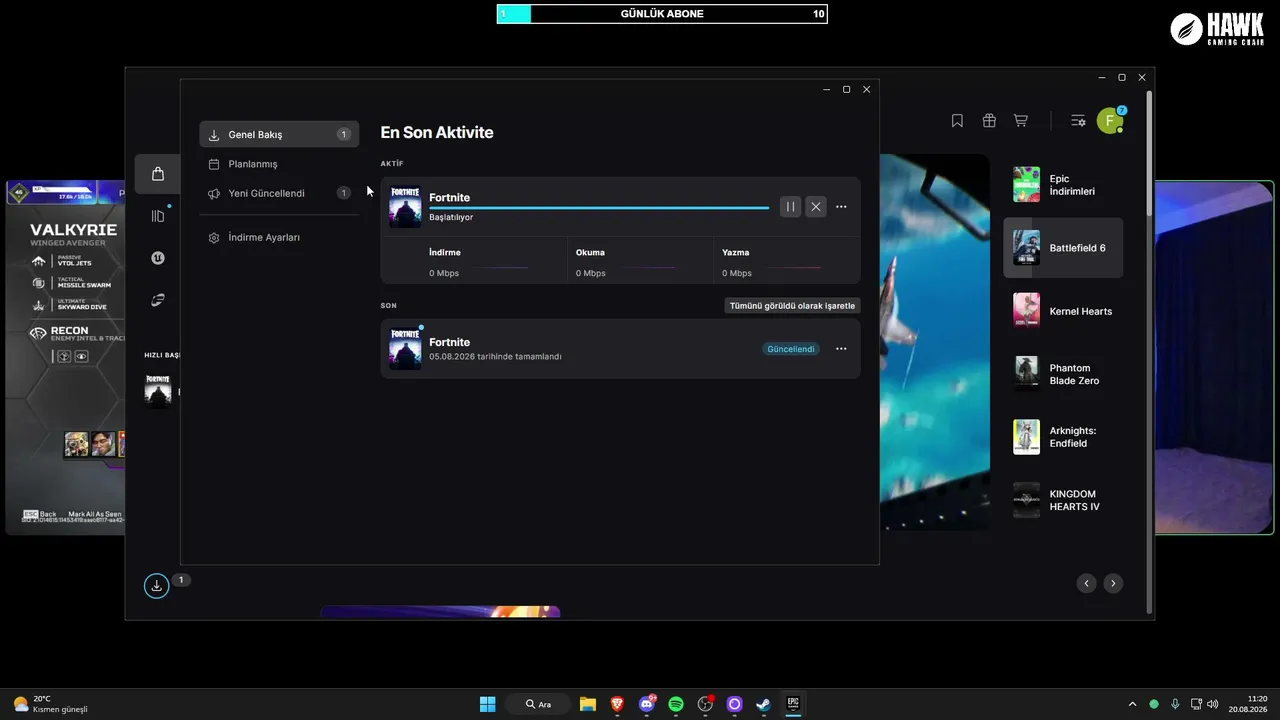This screenshot has width=1280, height=720.
Task: Click the microphone icon in system tray
Action: pos(1175,704)
